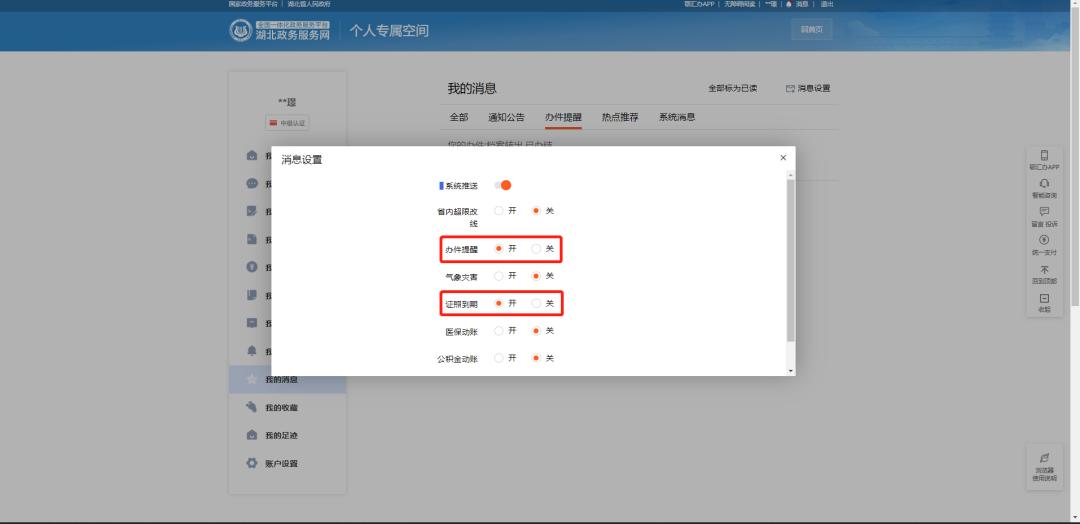1080x524 pixels.
Task: Open the 热点推荐 tab
Action: point(620,117)
